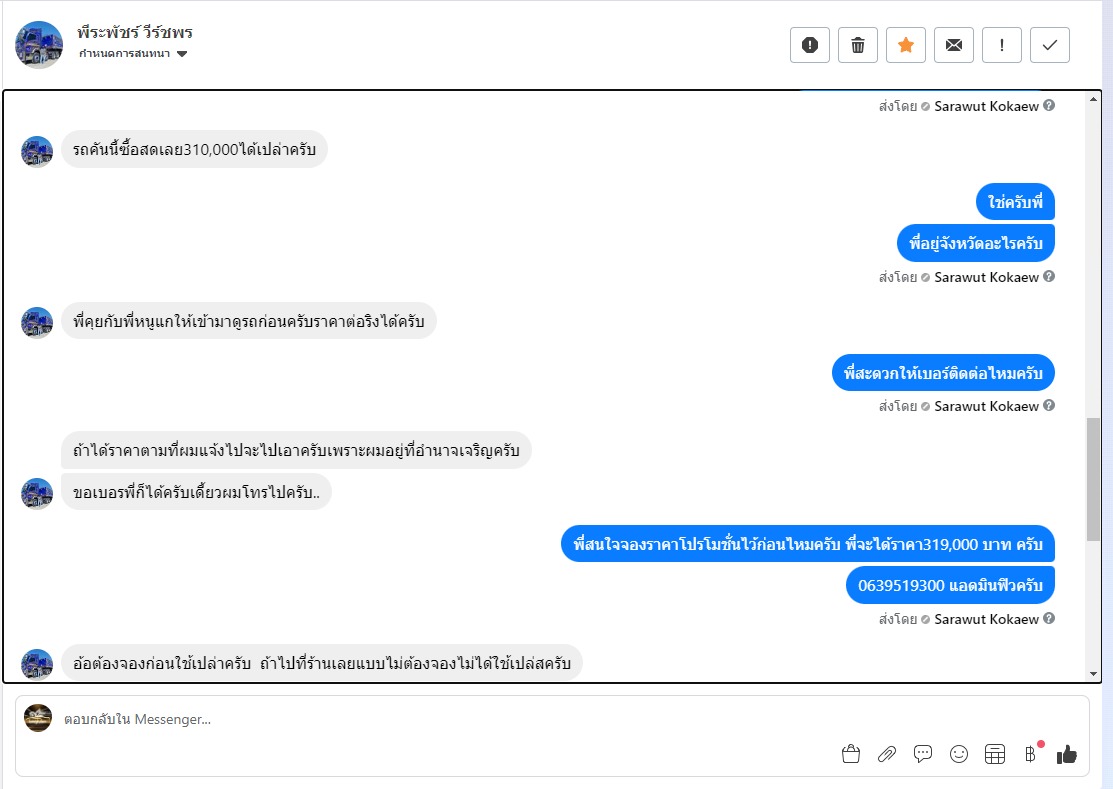Screen dimensions: 1113x789
Task: Click the contact's profile picture in header
Action: pos(39,45)
